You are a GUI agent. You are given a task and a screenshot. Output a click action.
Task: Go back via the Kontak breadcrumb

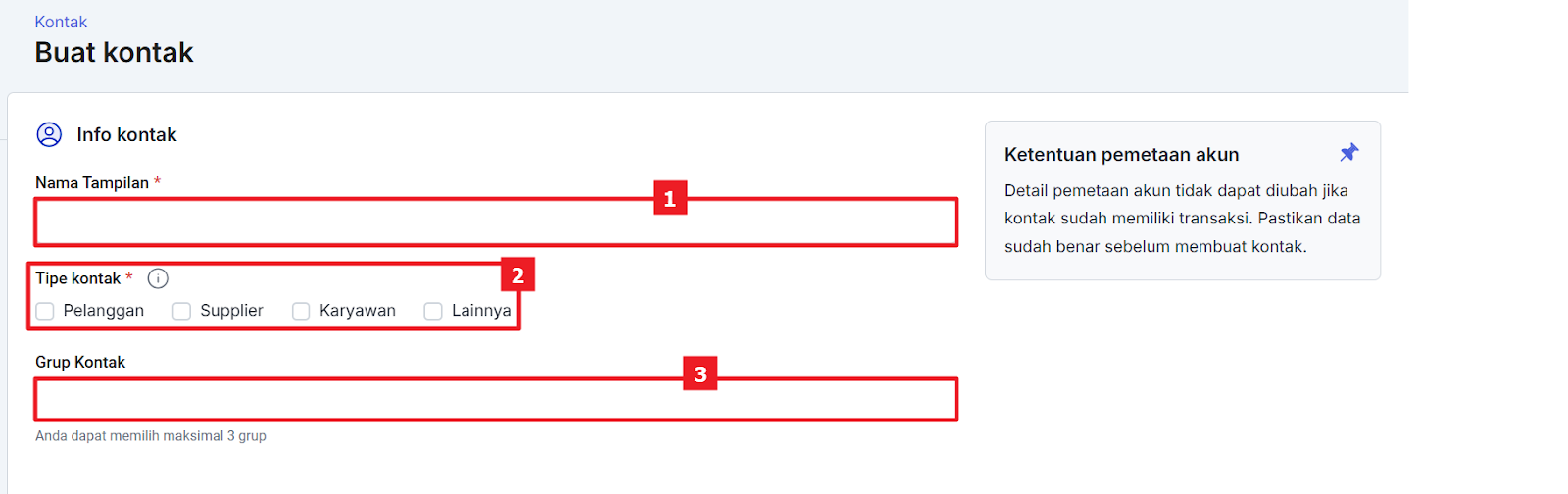(x=61, y=22)
